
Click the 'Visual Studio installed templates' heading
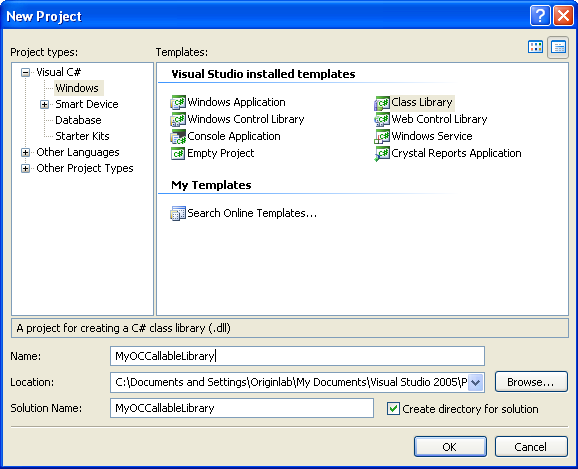[x=263, y=74]
